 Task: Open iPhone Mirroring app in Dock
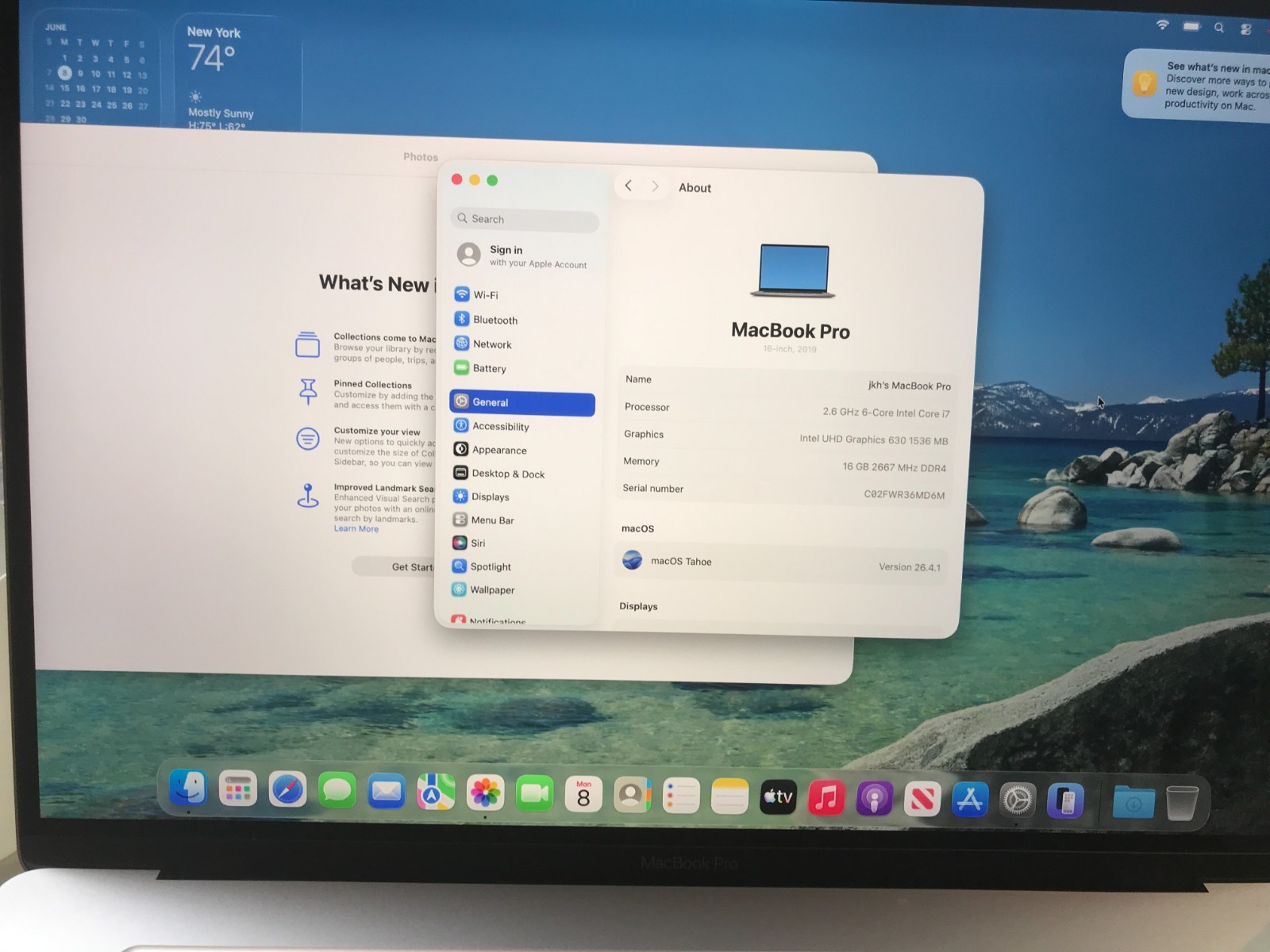(x=1066, y=802)
